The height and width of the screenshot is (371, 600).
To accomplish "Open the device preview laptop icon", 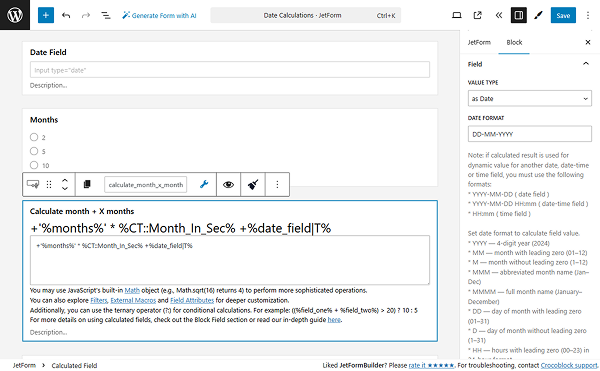I will [x=457, y=15].
